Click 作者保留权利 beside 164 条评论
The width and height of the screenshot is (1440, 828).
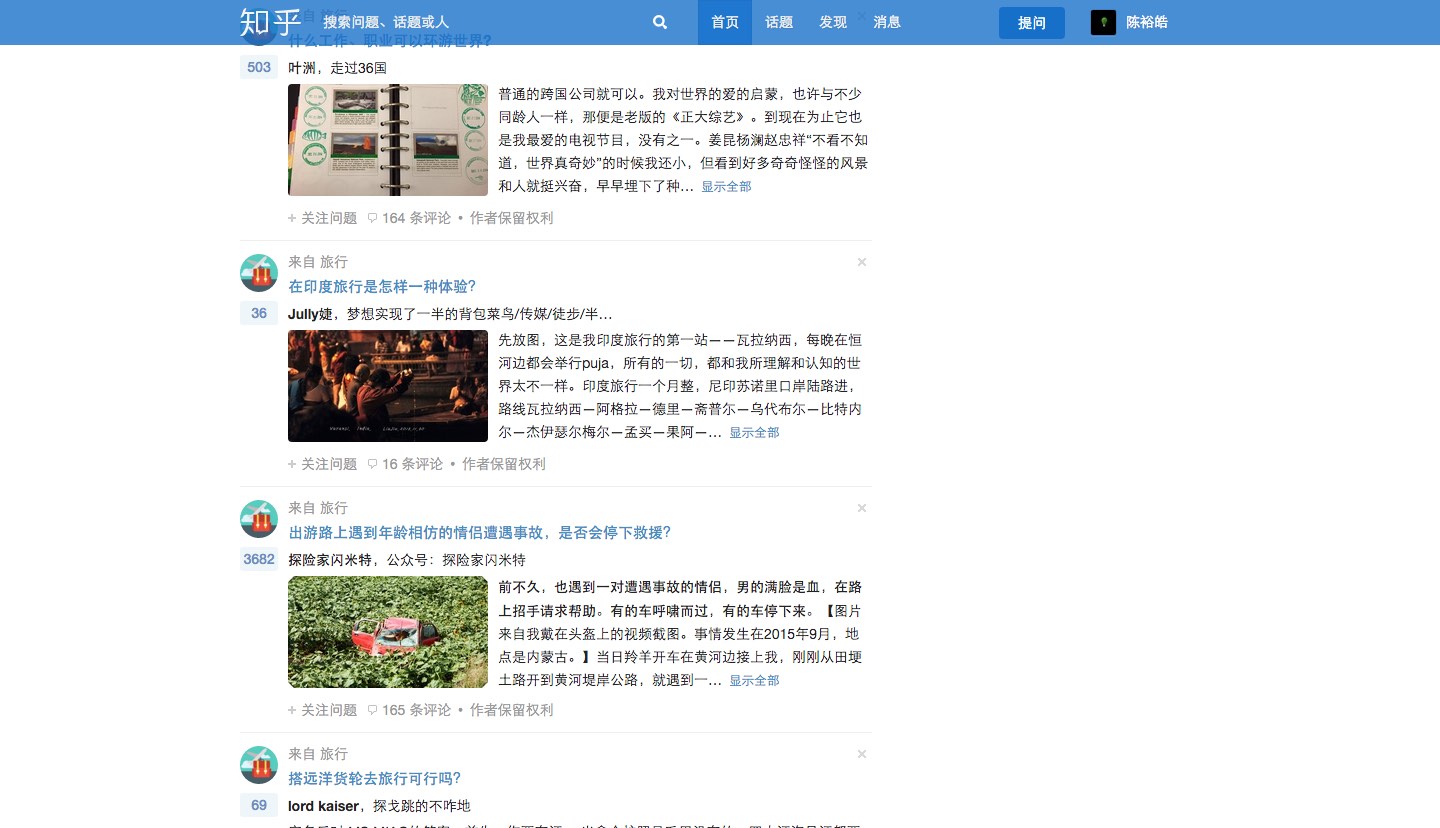click(x=511, y=218)
